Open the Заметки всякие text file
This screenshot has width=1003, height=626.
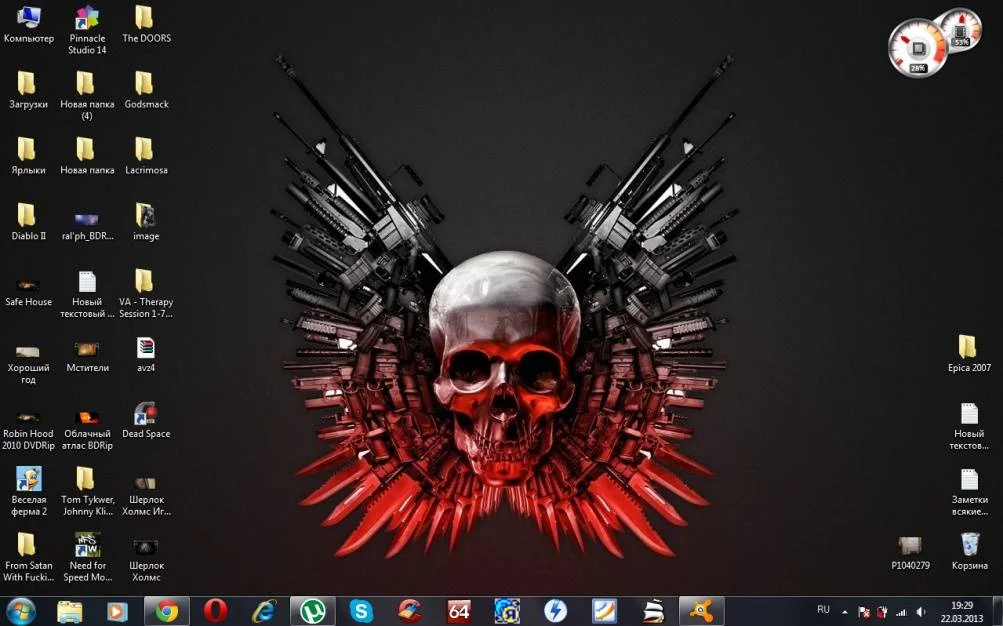[x=969, y=492]
